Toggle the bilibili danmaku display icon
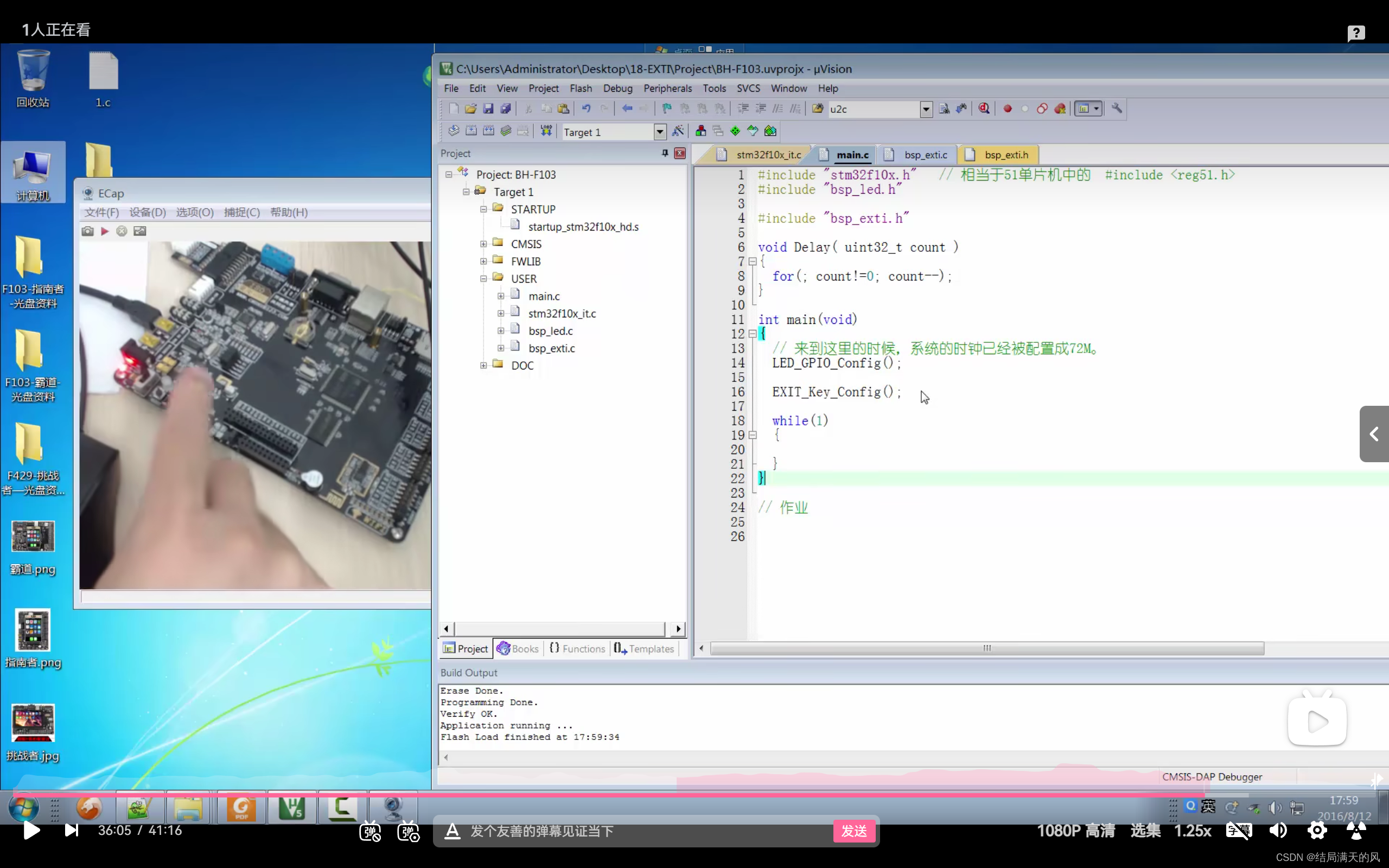 [370, 831]
